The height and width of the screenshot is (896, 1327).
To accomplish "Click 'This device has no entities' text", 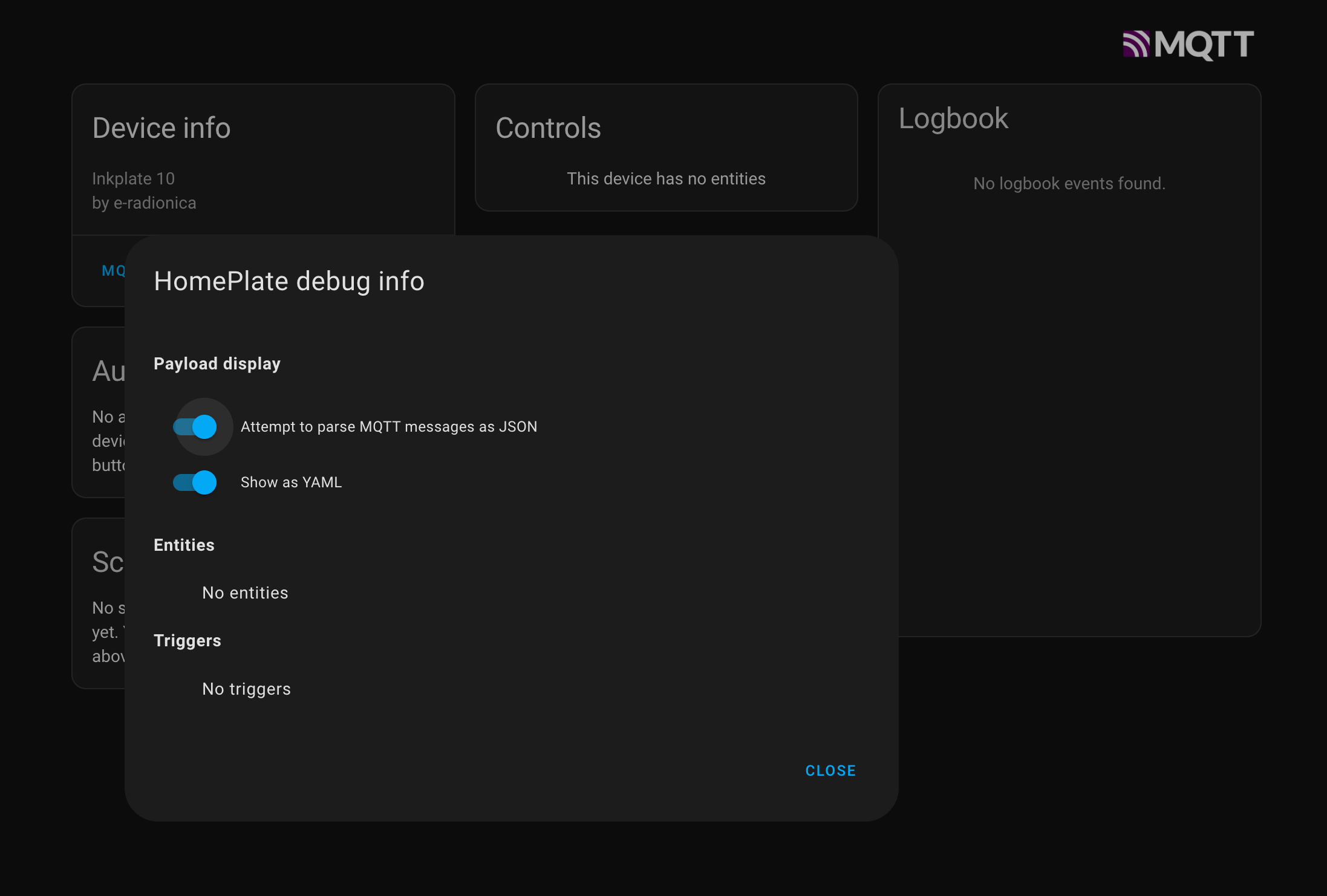I will [x=666, y=179].
